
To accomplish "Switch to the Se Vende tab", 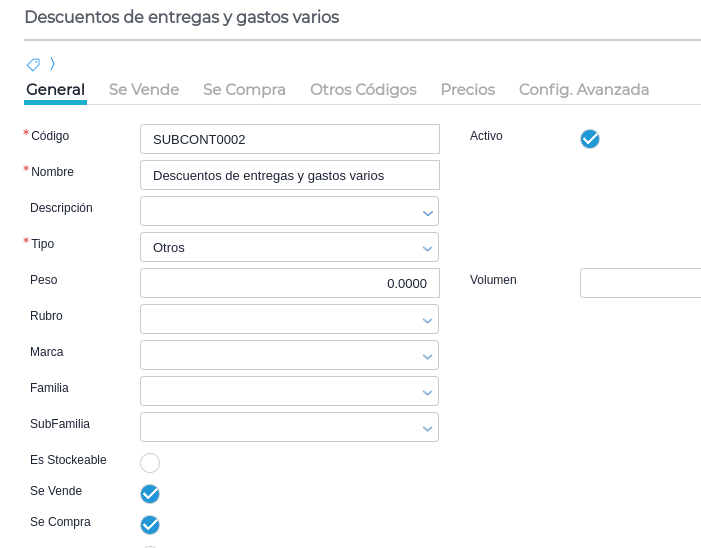I will (x=144, y=90).
